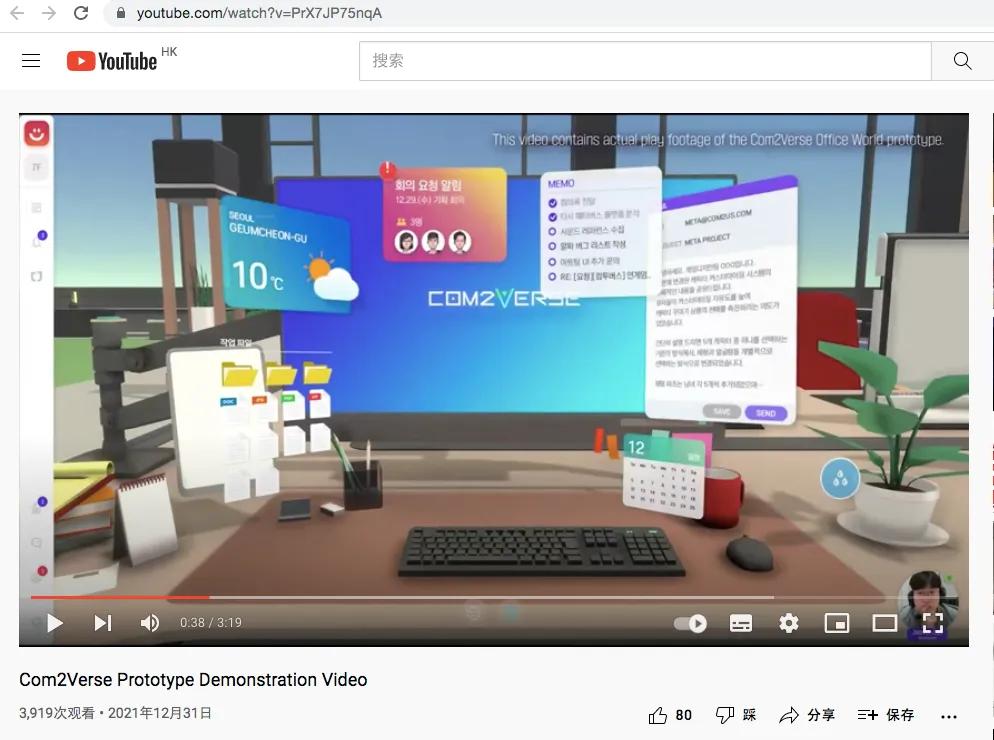Click the magnifier search button

coord(962,61)
